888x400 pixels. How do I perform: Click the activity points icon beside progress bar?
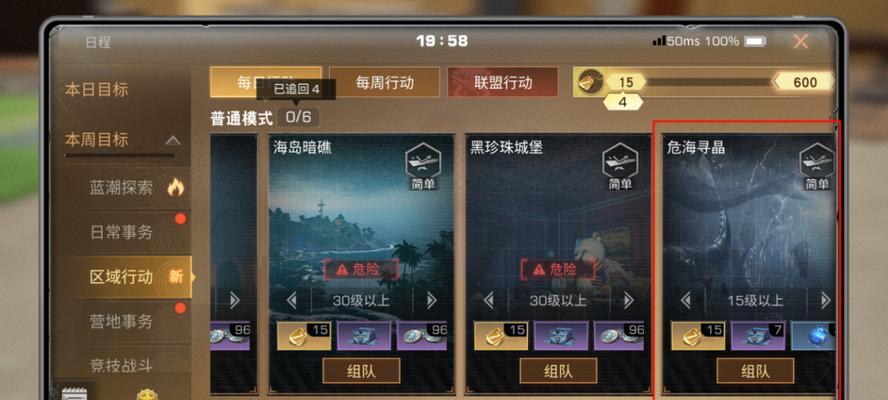[590, 83]
